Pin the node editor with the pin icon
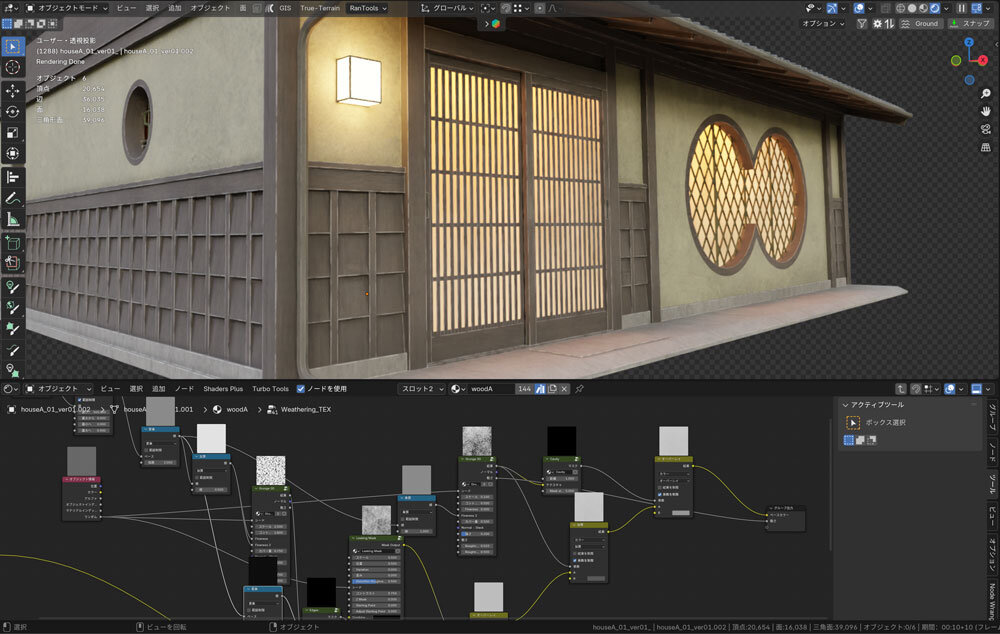The image size is (1000, 634). tap(579, 389)
